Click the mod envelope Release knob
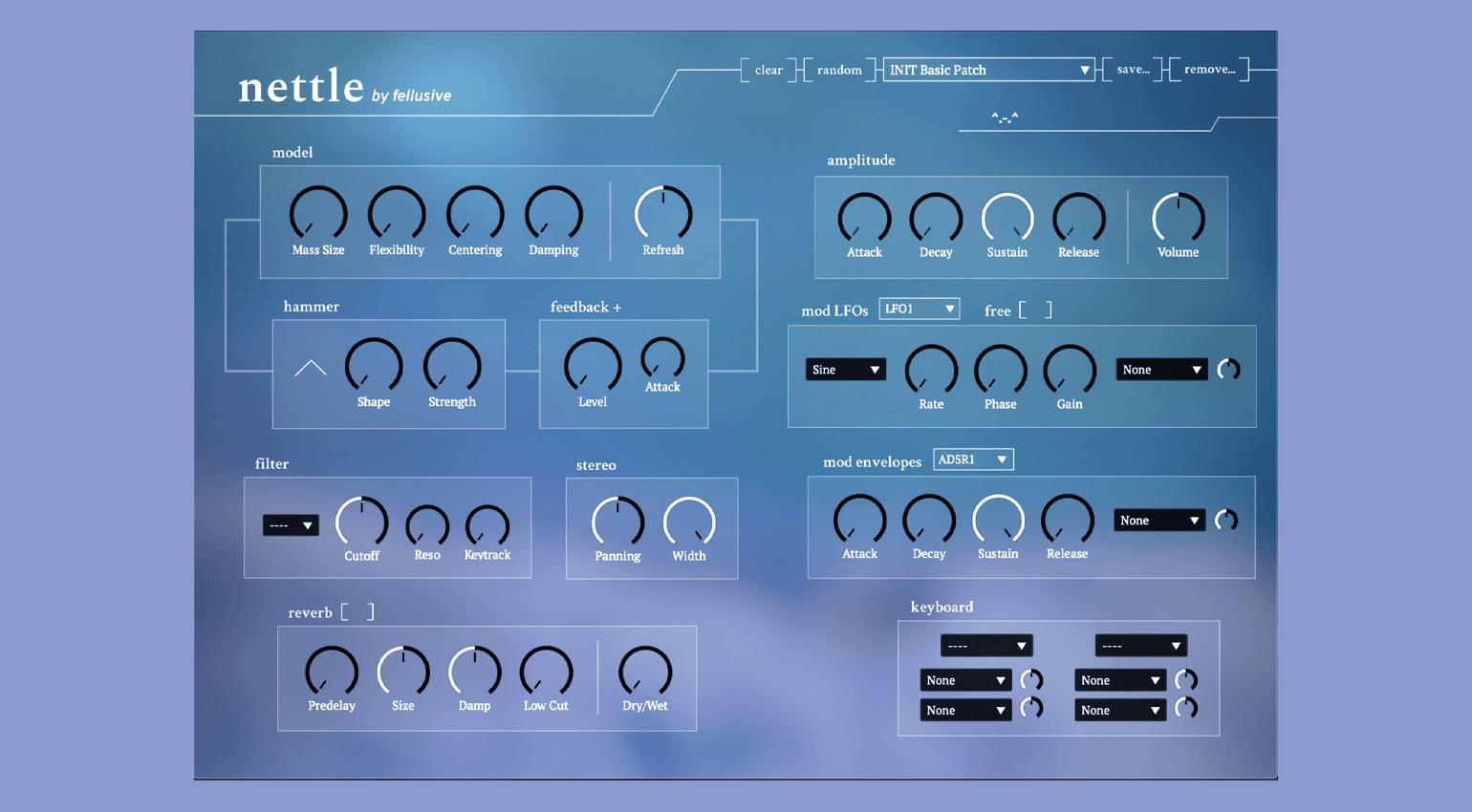The width and height of the screenshot is (1472, 812). tap(1067, 521)
